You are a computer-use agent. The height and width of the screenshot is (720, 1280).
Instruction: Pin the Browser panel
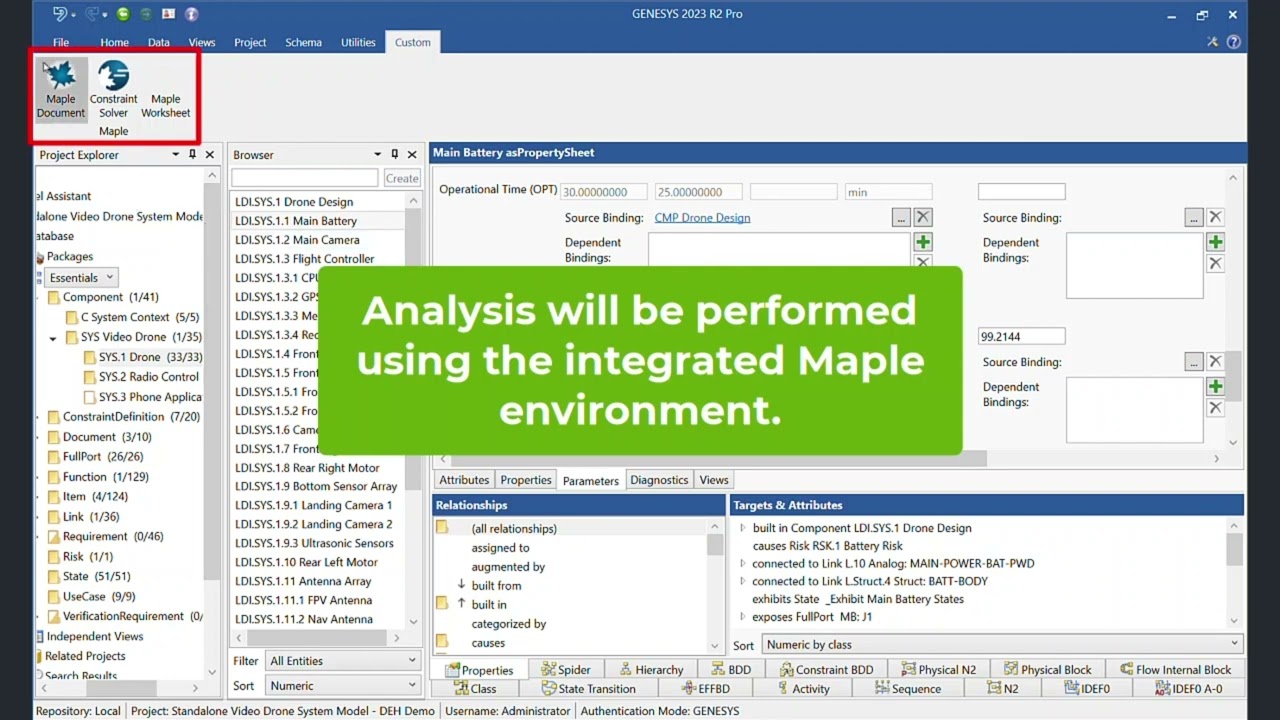(x=395, y=154)
